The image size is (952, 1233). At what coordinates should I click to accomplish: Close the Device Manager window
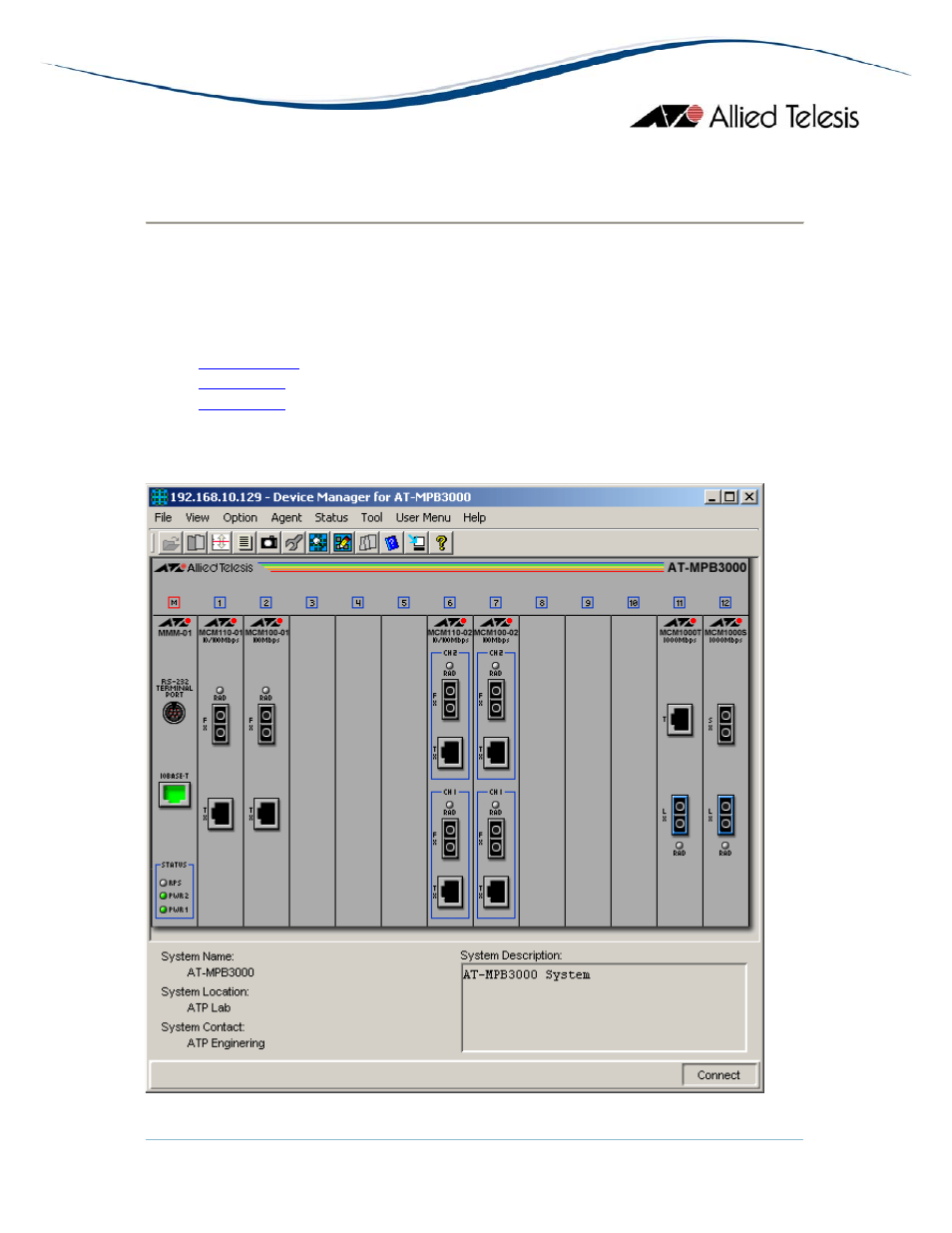tap(749, 497)
